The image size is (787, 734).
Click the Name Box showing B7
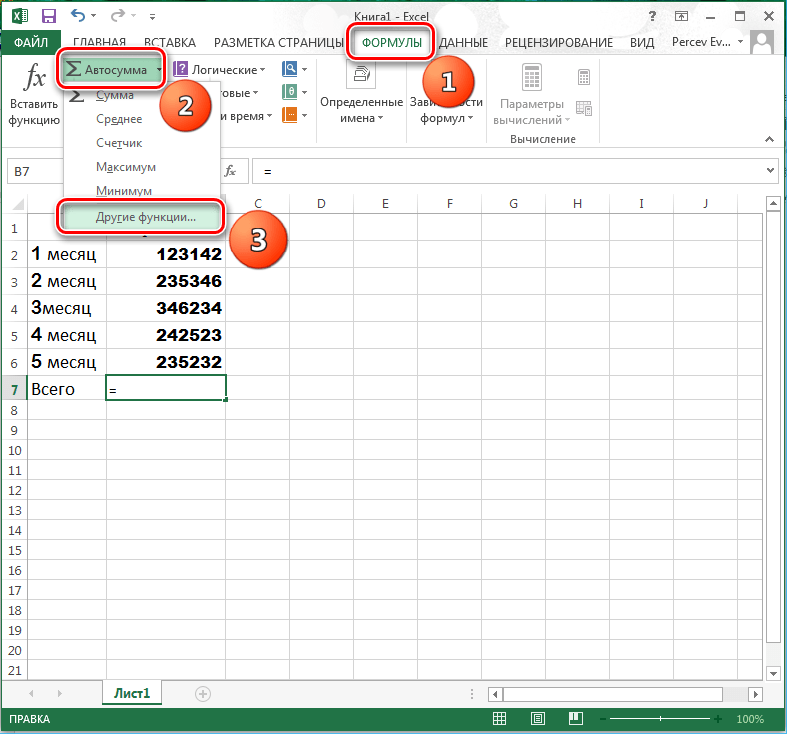click(x=35, y=171)
